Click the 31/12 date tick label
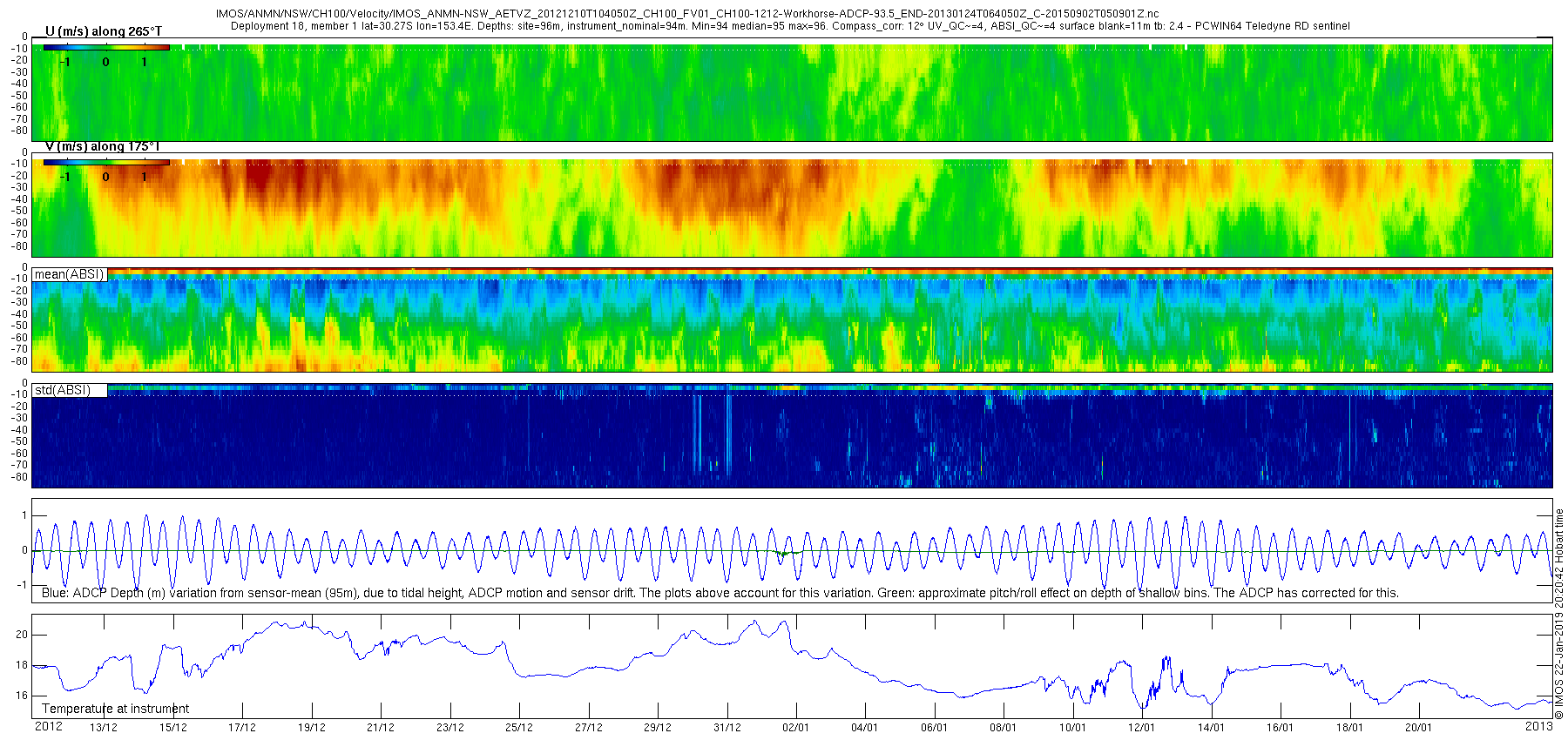 727,728
